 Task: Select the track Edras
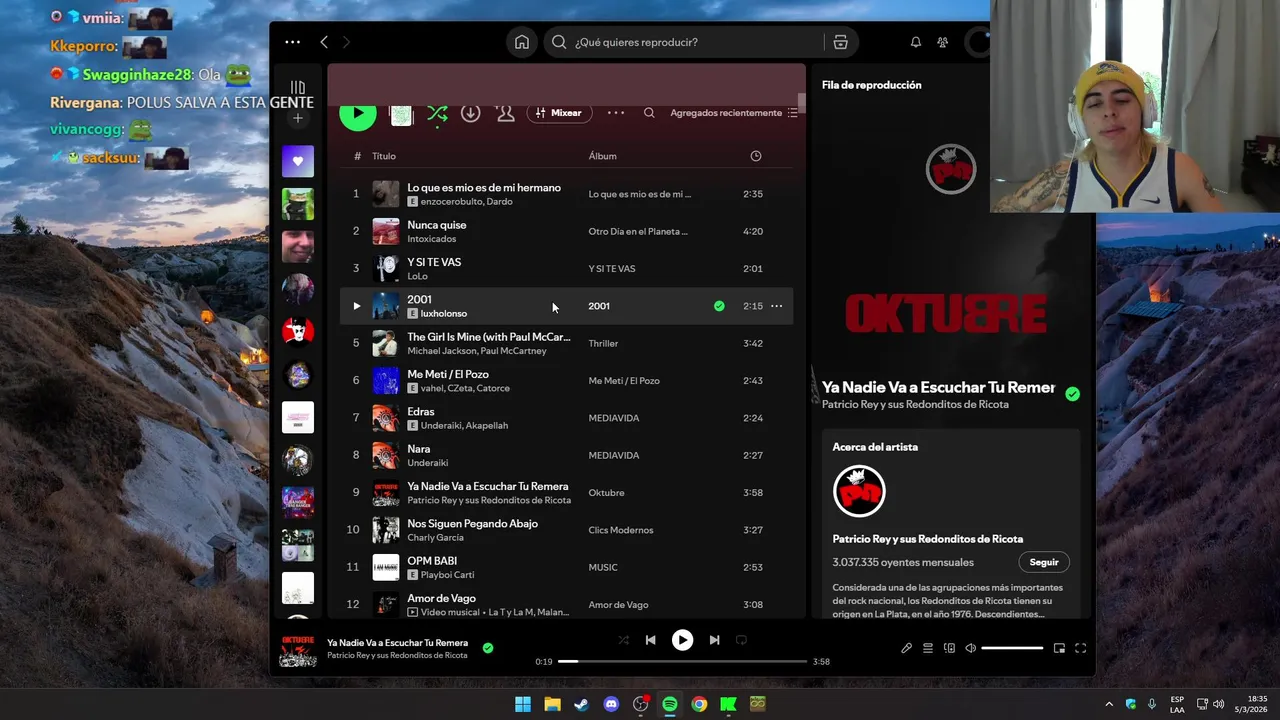(x=421, y=412)
